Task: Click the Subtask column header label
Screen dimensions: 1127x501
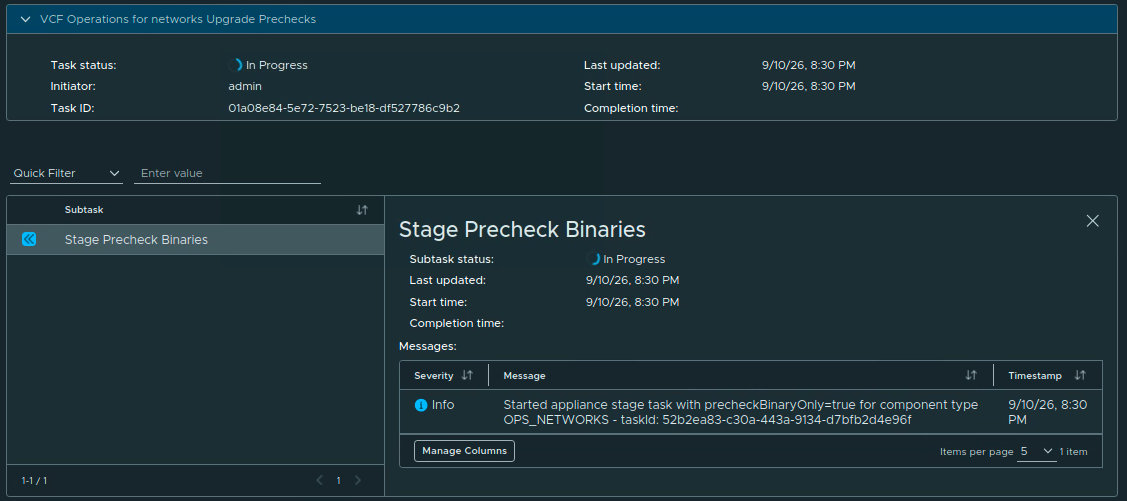Action: 84,210
